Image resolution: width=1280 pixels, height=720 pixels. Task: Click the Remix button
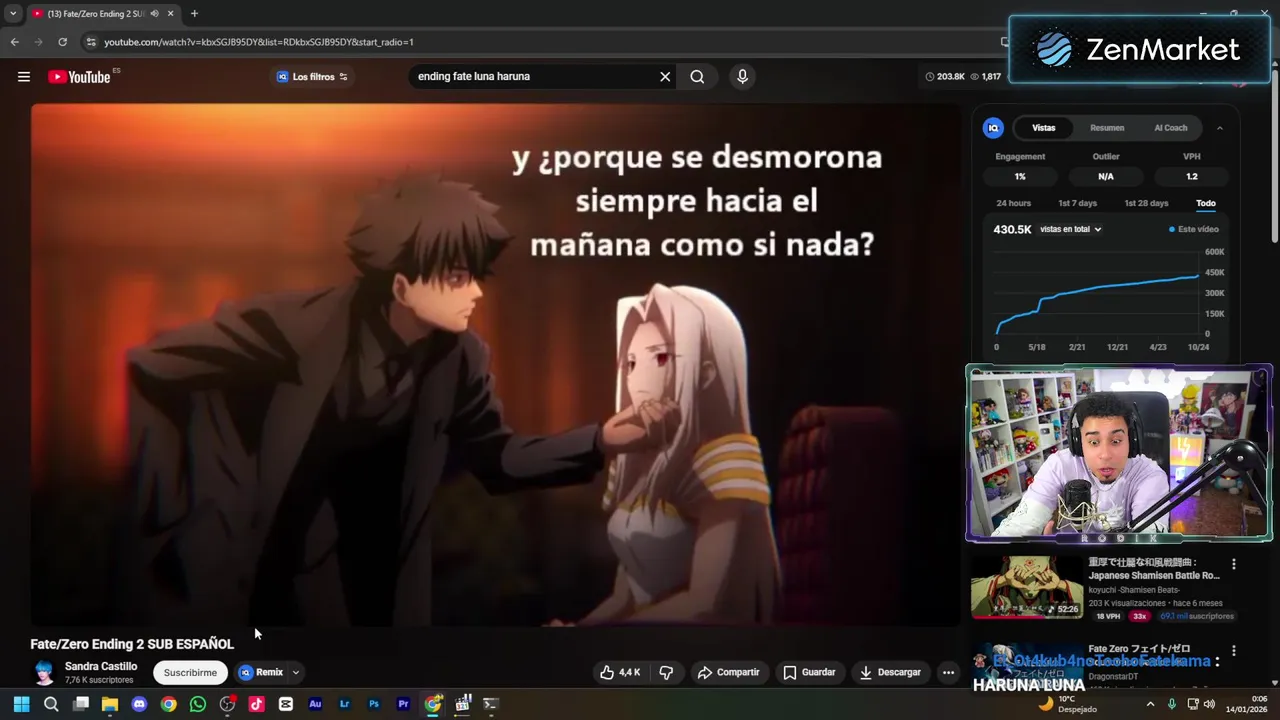(x=262, y=672)
